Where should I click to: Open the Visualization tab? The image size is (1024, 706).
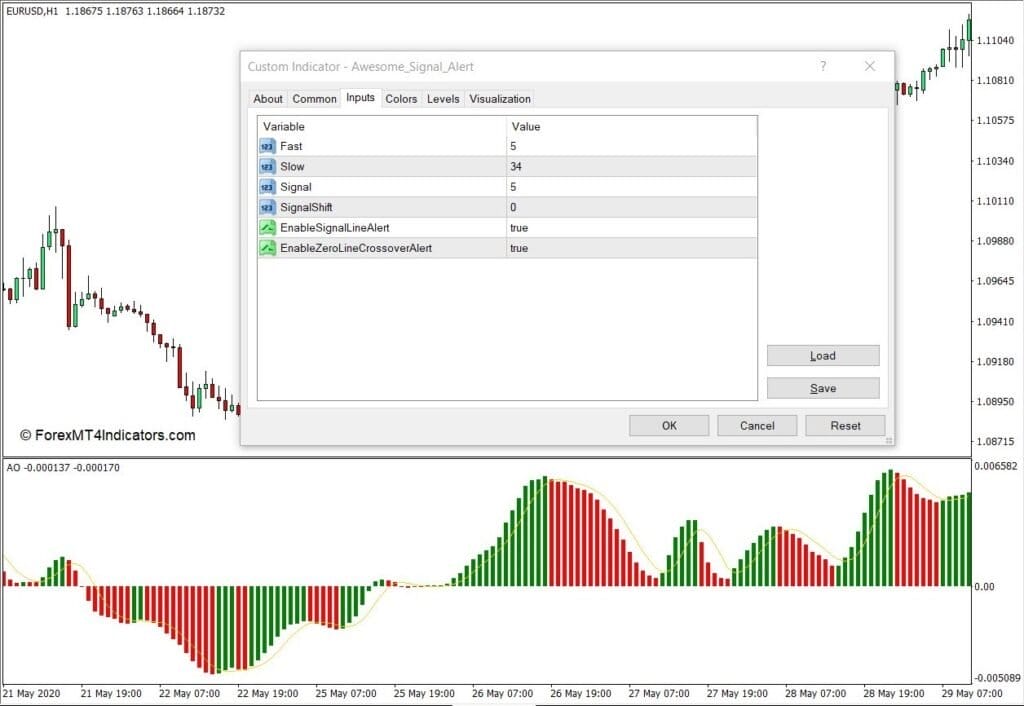[500, 99]
